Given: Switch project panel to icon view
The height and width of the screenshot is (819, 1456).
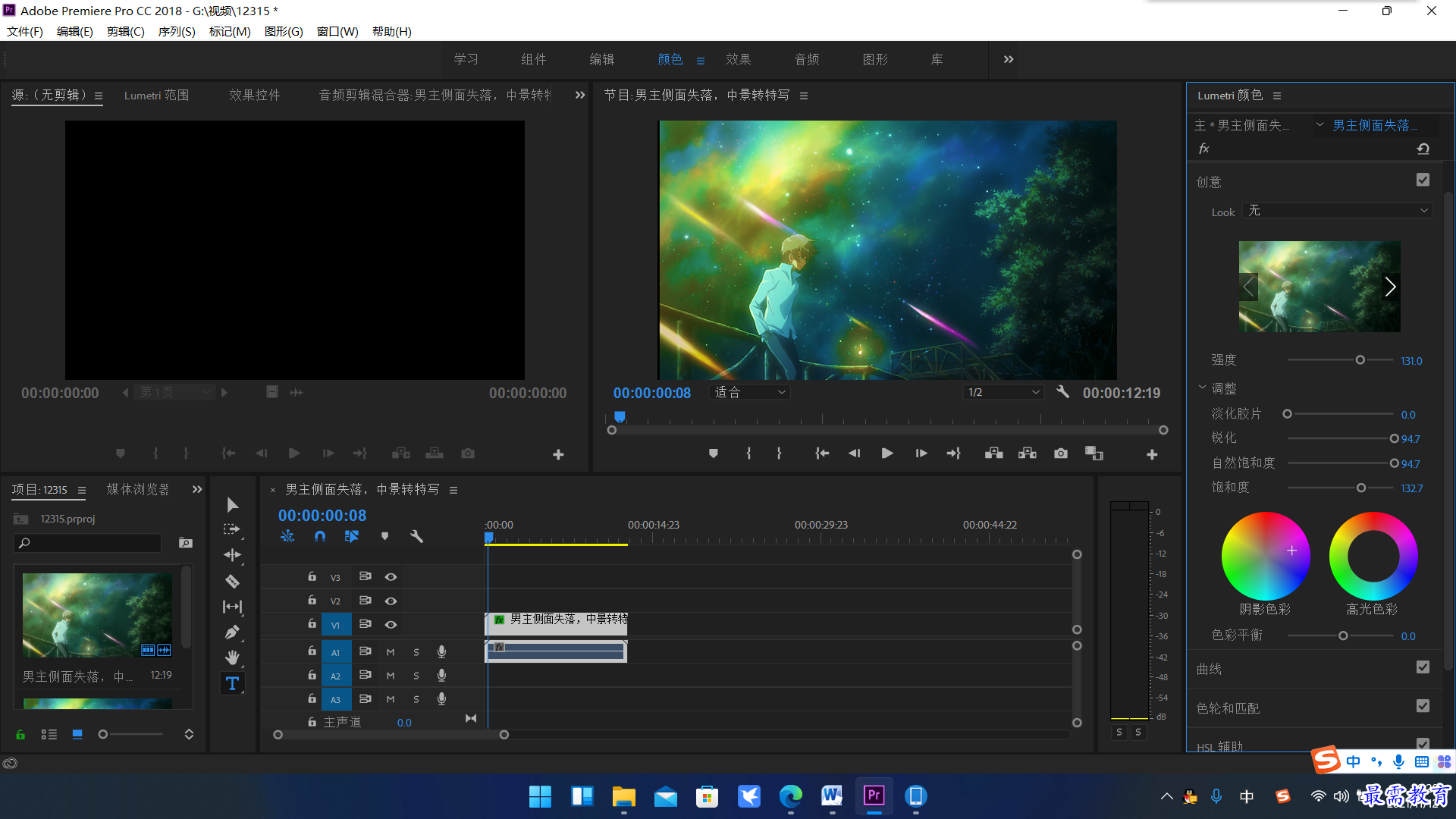Looking at the screenshot, I should click(x=77, y=734).
